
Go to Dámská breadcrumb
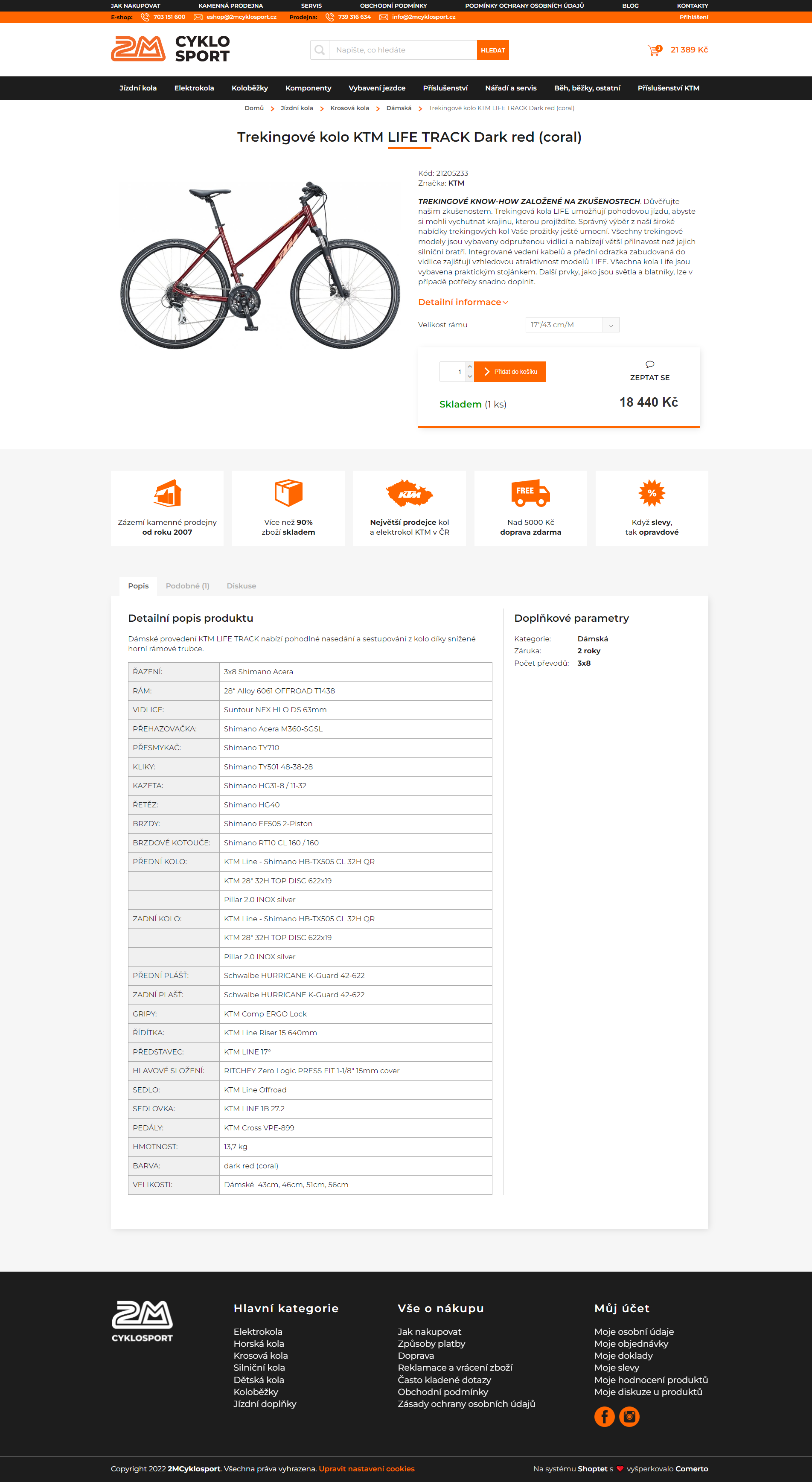tap(399, 108)
